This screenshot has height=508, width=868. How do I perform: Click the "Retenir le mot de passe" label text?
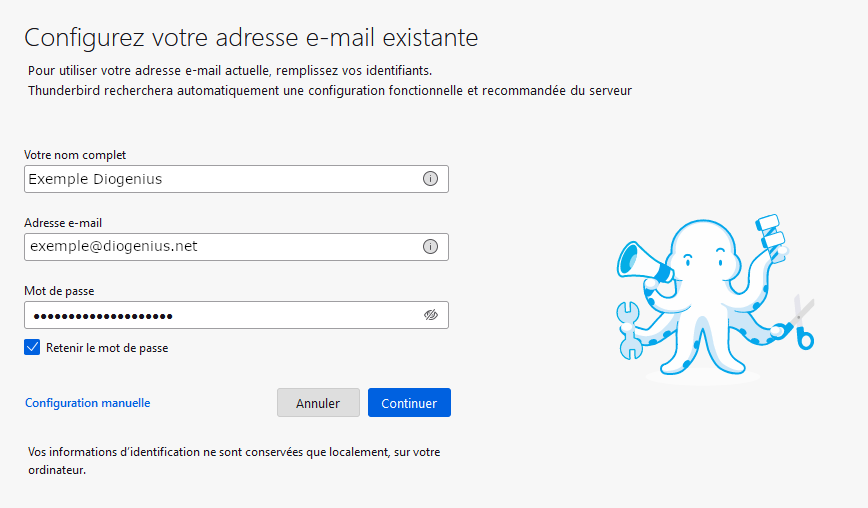pos(107,348)
